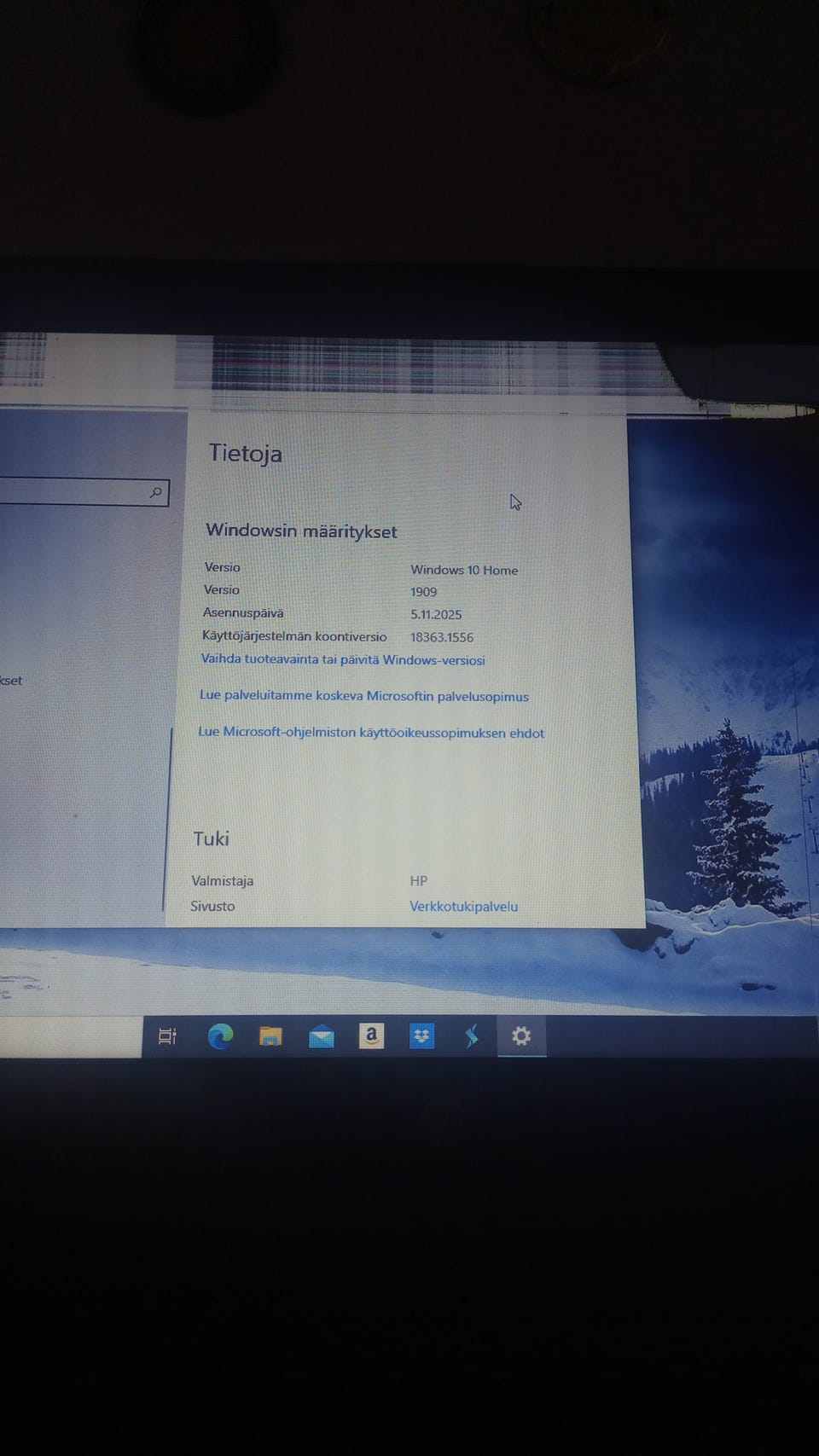
Task: Select the build number '18363.1556'
Action: 442,637
